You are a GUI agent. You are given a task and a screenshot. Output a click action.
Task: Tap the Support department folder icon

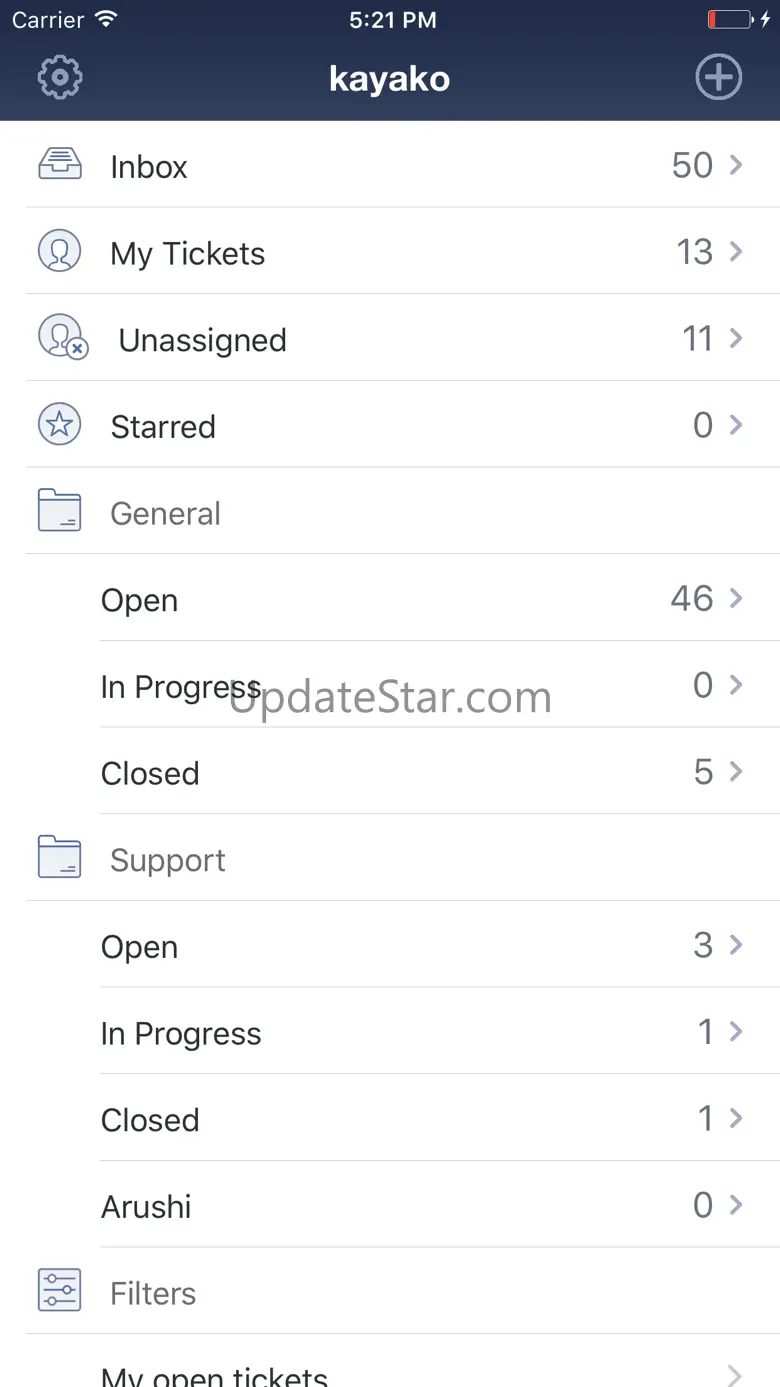60,858
